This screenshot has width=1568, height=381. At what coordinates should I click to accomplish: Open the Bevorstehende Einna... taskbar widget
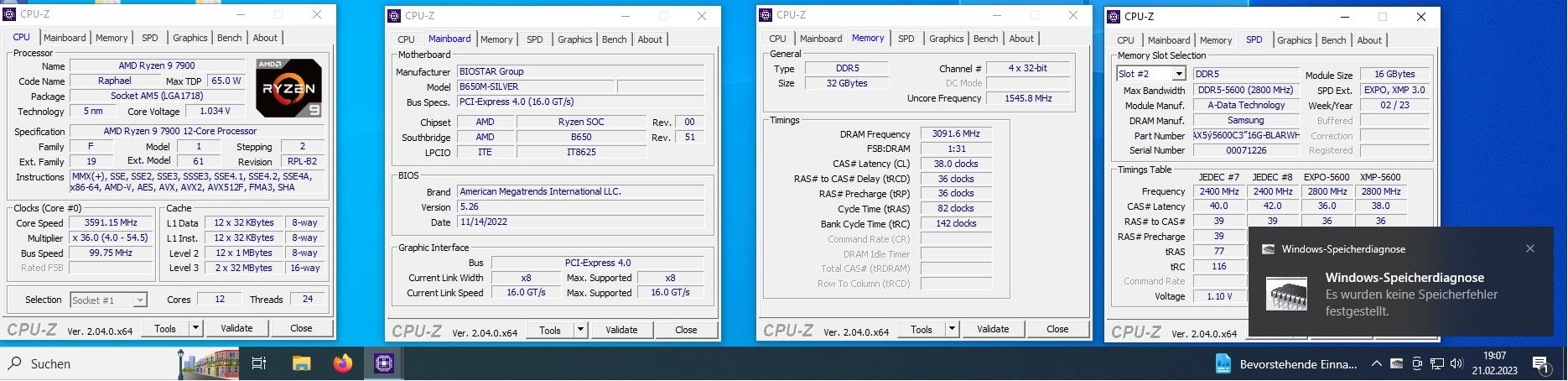tap(1286, 363)
